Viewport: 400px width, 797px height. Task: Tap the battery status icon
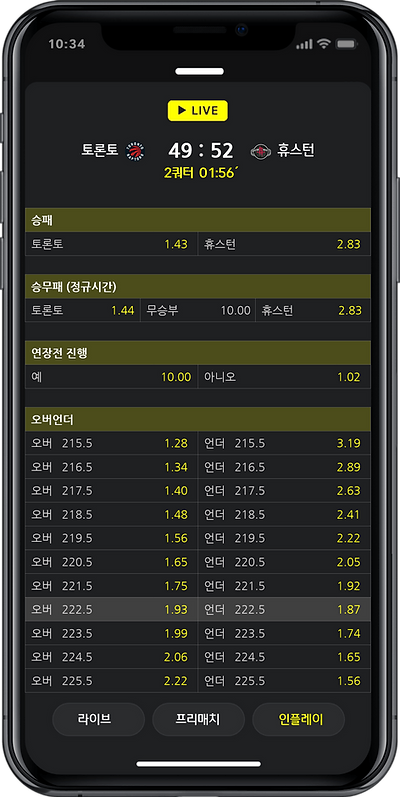point(346,44)
